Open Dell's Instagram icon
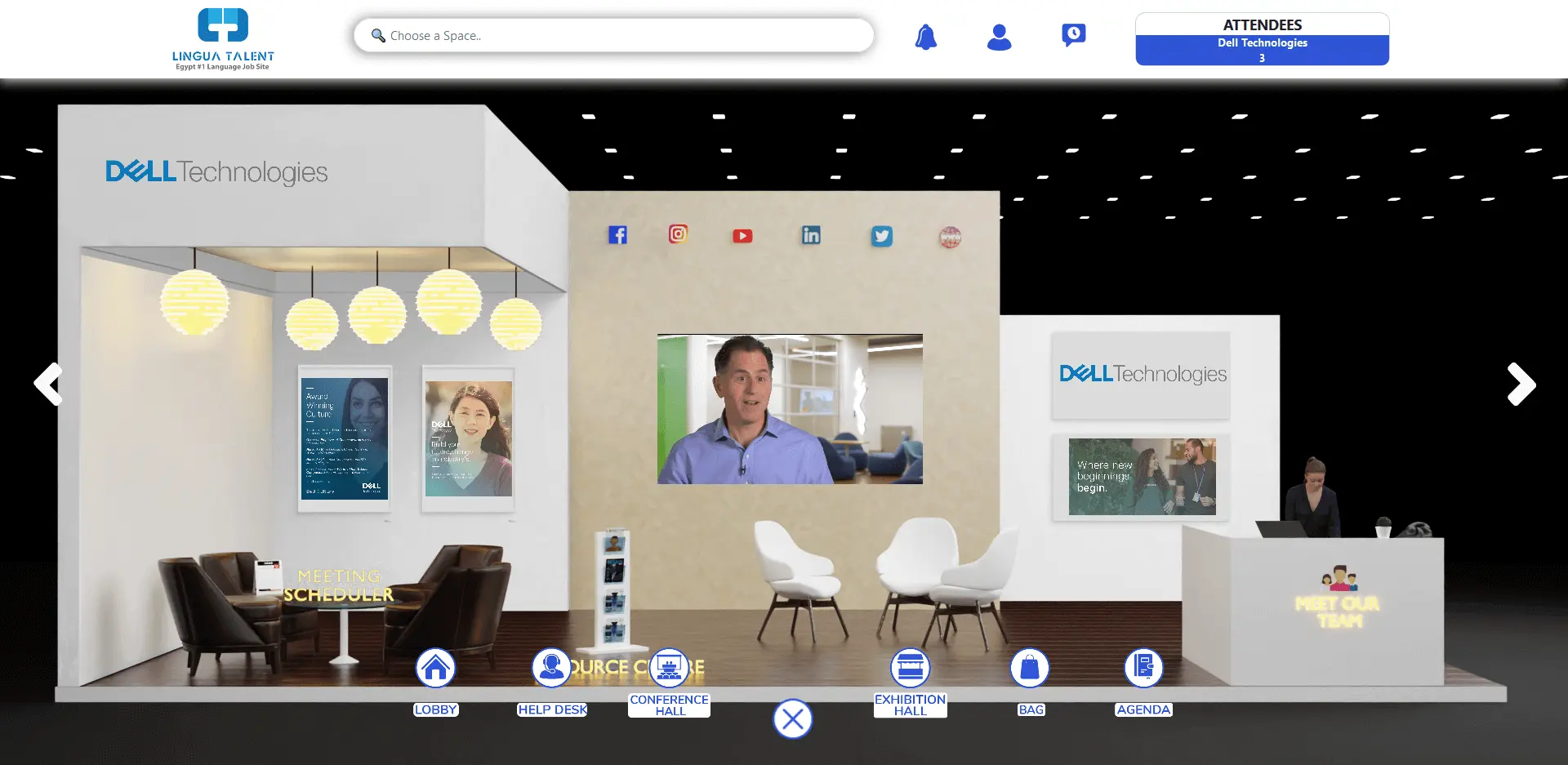This screenshot has height=765, width=1568. (x=678, y=234)
